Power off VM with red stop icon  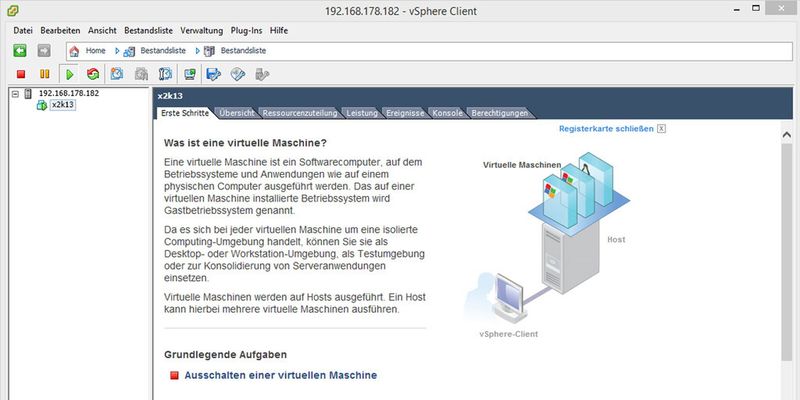[21, 74]
